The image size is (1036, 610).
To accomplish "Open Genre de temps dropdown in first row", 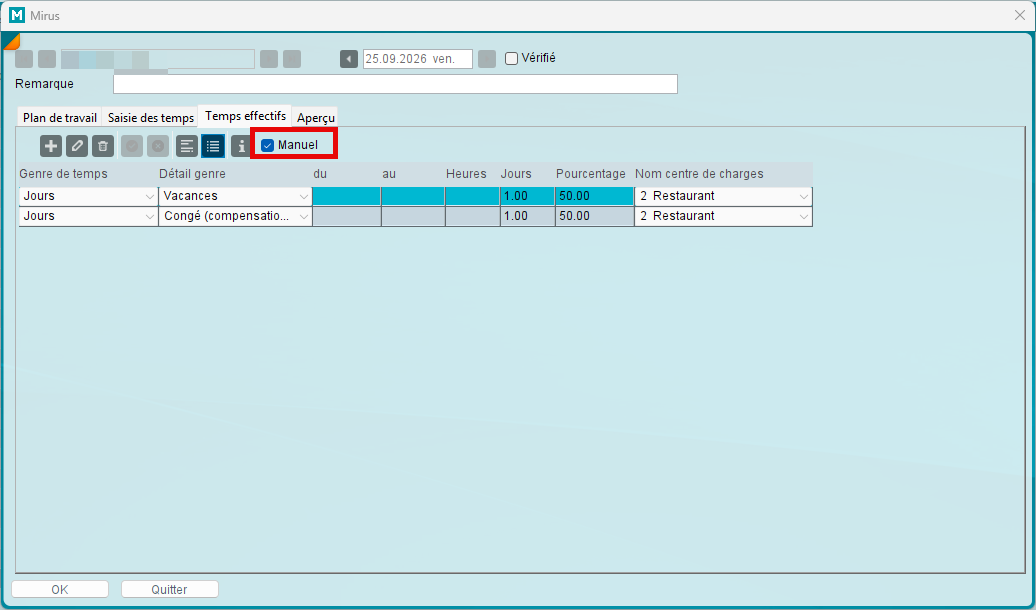I will (149, 196).
